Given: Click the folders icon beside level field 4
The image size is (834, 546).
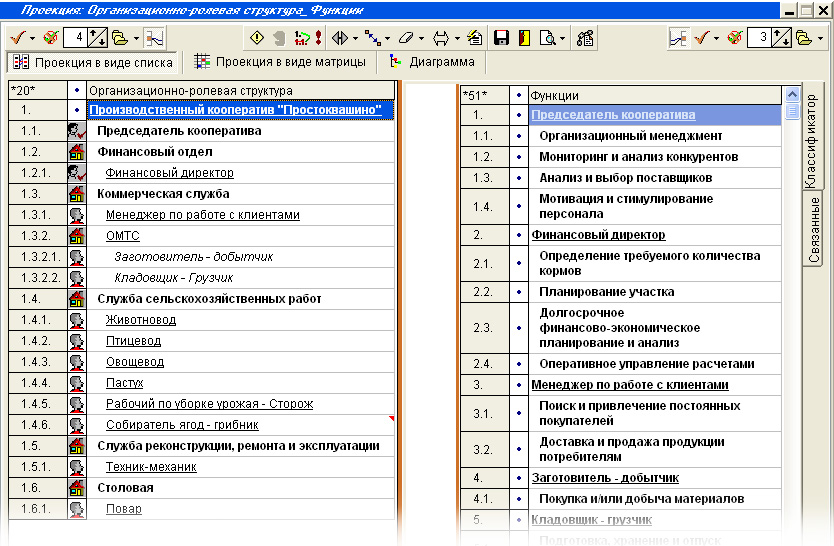Looking at the screenshot, I should coord(120,38).
